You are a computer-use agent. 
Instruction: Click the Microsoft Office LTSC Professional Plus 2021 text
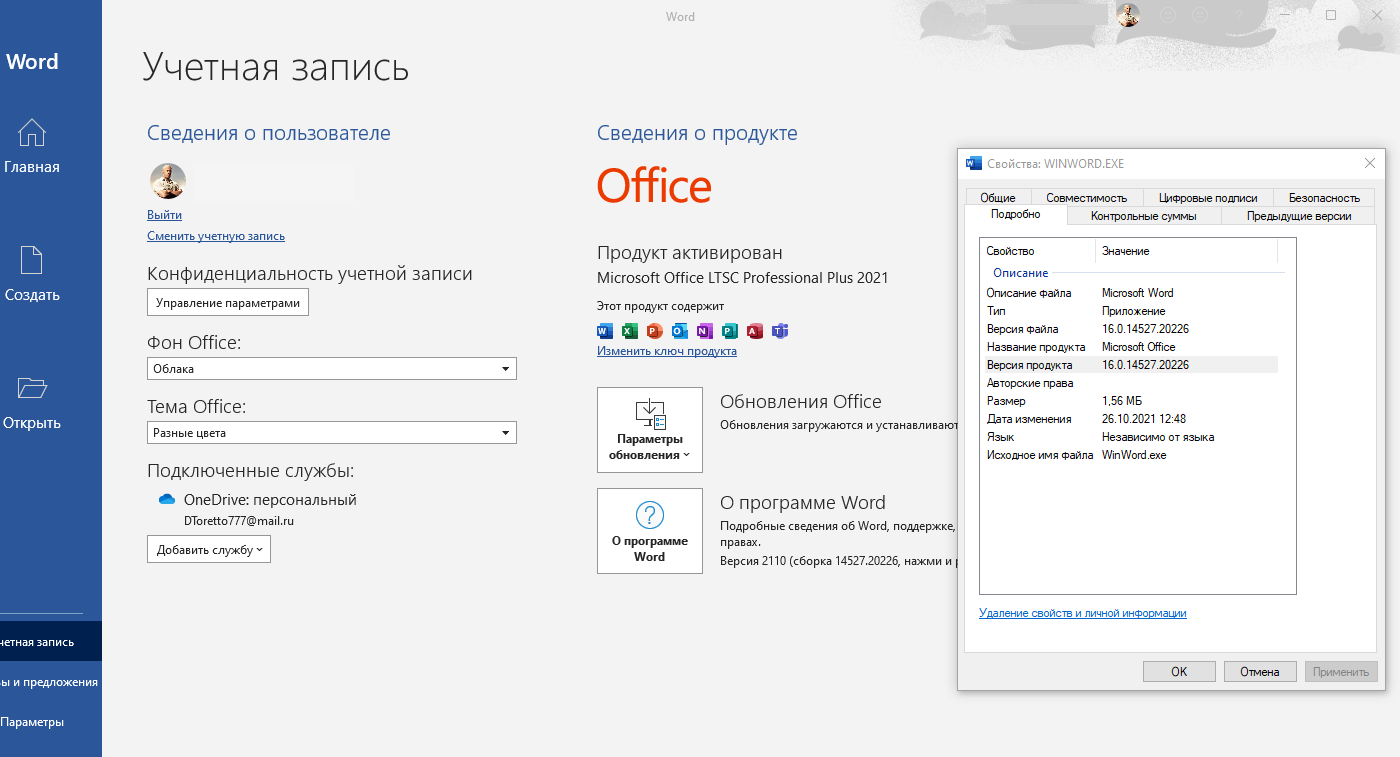tap(742, 278)
